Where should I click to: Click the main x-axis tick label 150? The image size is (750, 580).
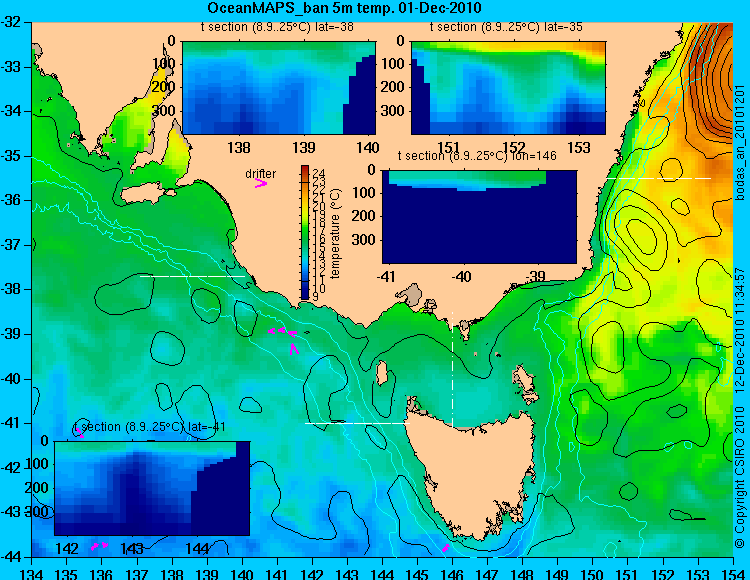593,574
